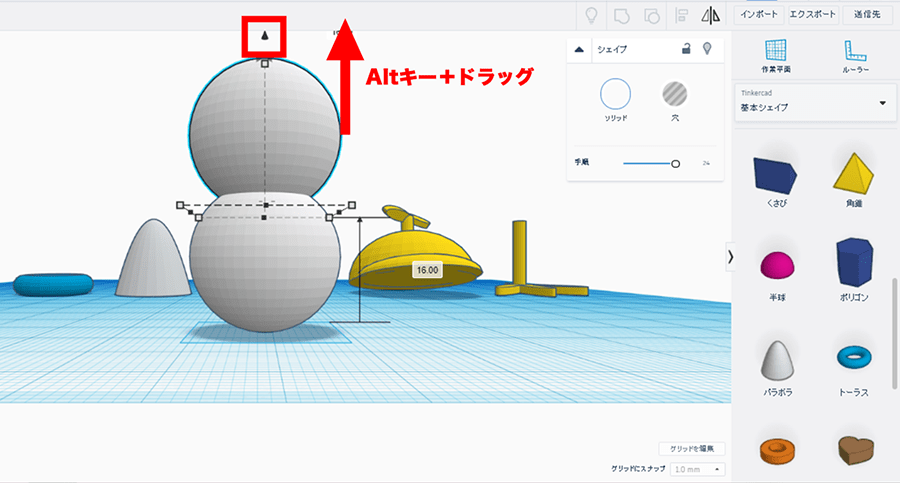Click the 送信先 (Send To) button

tap(866, 14)
